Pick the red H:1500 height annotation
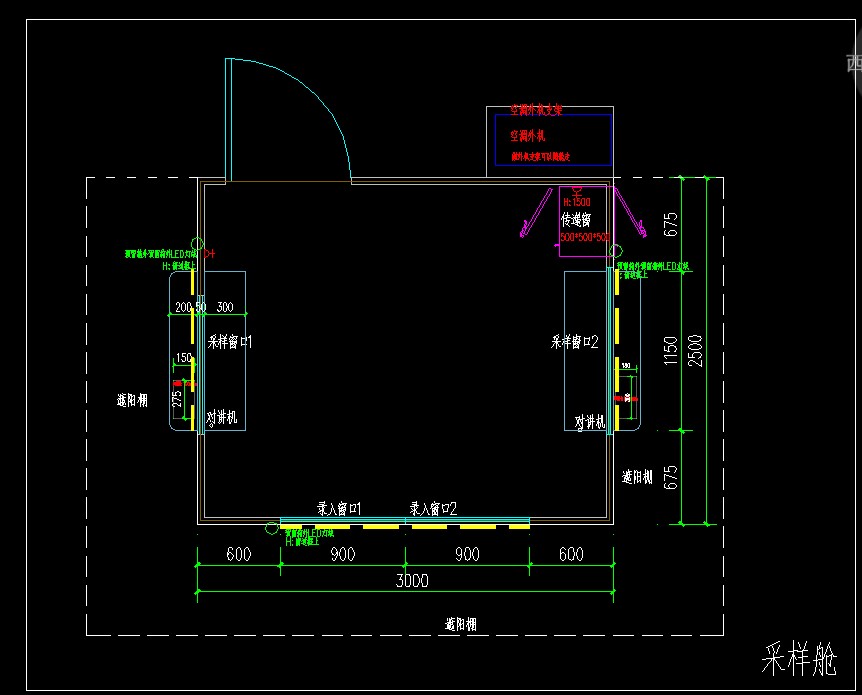The image size is (862, 695). click(577, 202)
